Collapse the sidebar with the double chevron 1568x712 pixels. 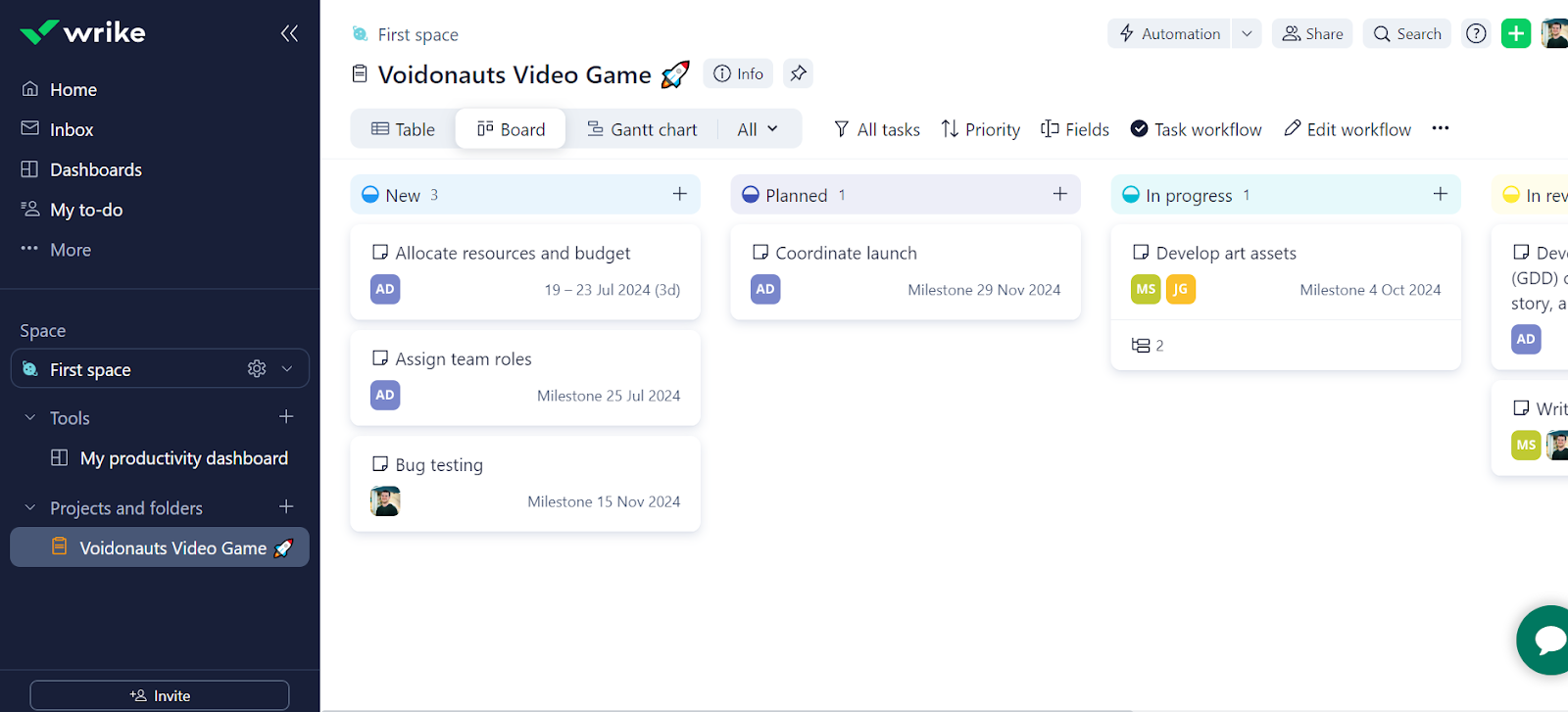click(x=289, y=33)
